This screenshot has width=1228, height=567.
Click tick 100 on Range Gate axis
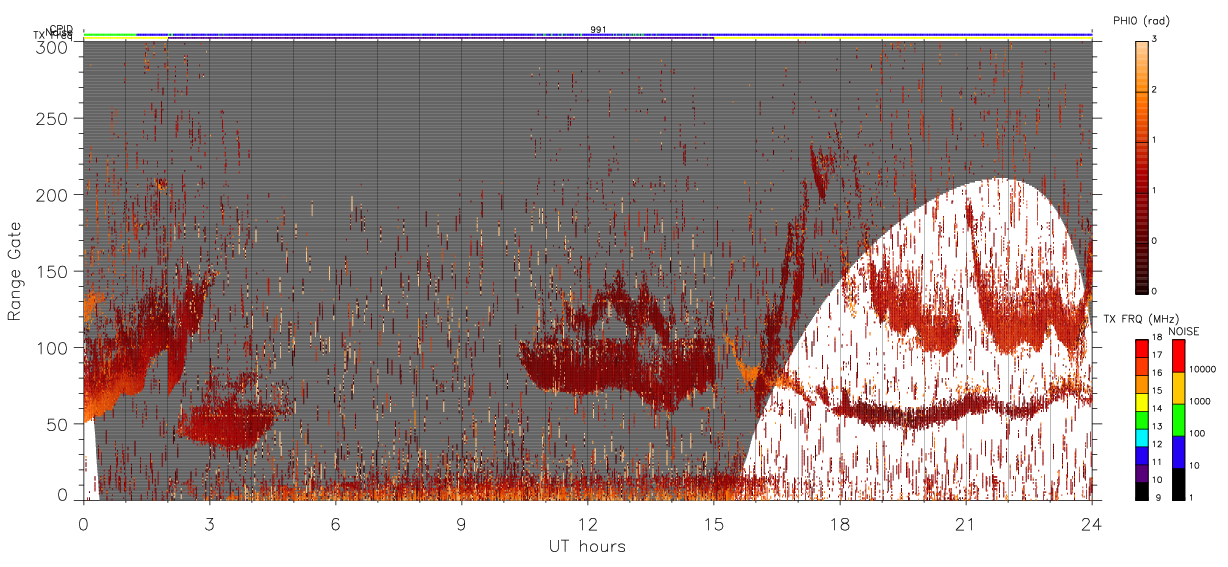[52, 348]
